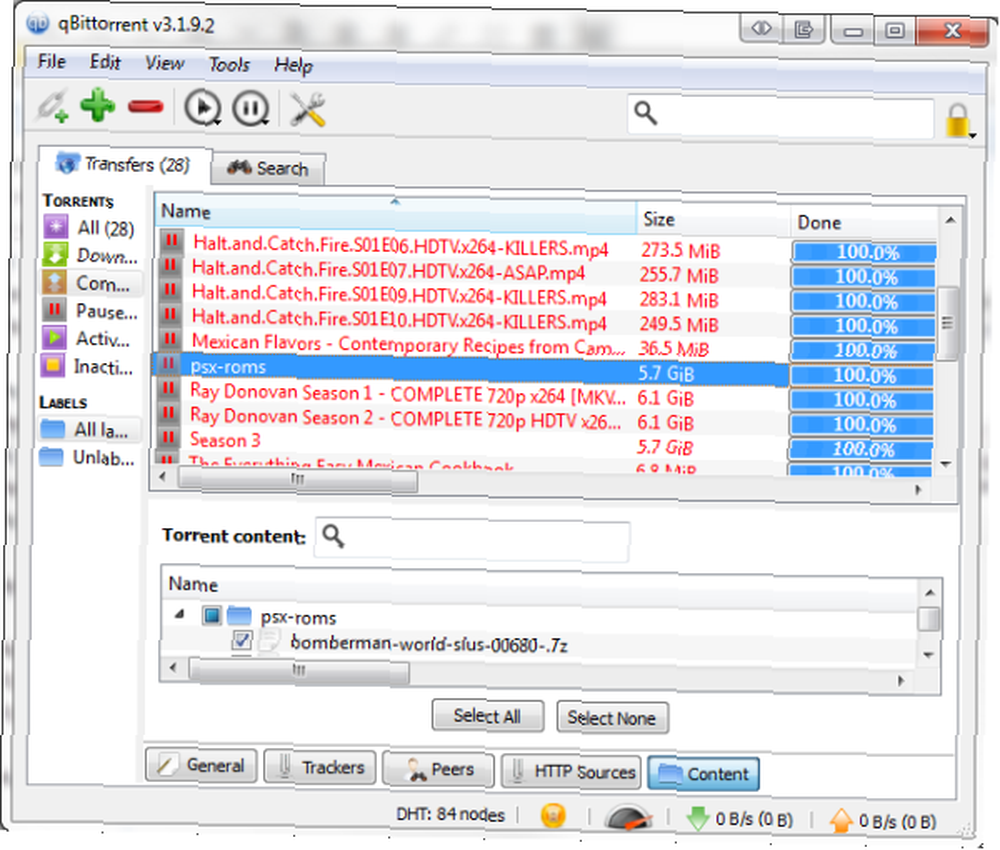Select the Unlabeled folder
Image resolution: width=1000 pixels, height=850 pixels.
click(x=87, y=457)
